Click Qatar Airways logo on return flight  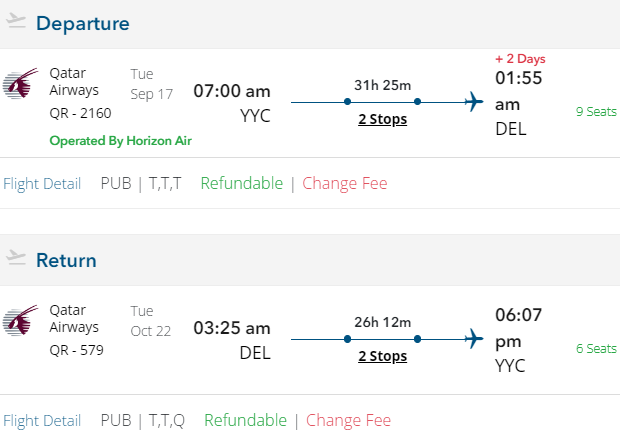pos(19,321)
